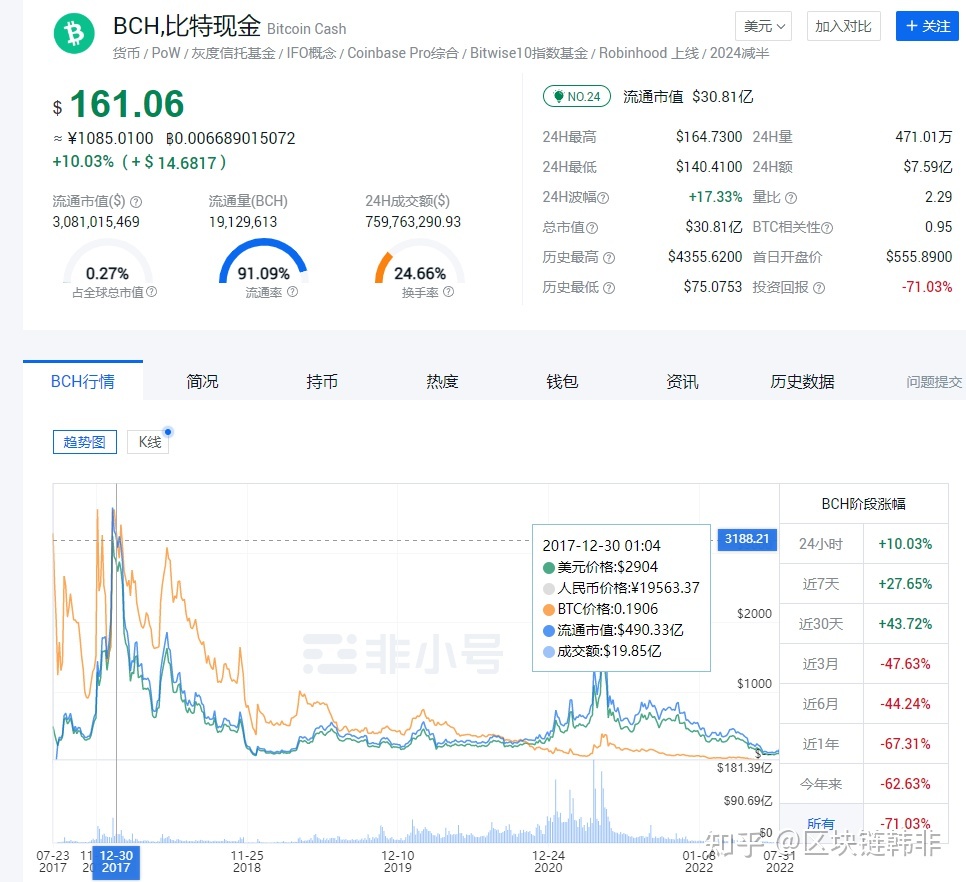Select 所有 range row
966x882 pixels.
click(x=864, y=823)
